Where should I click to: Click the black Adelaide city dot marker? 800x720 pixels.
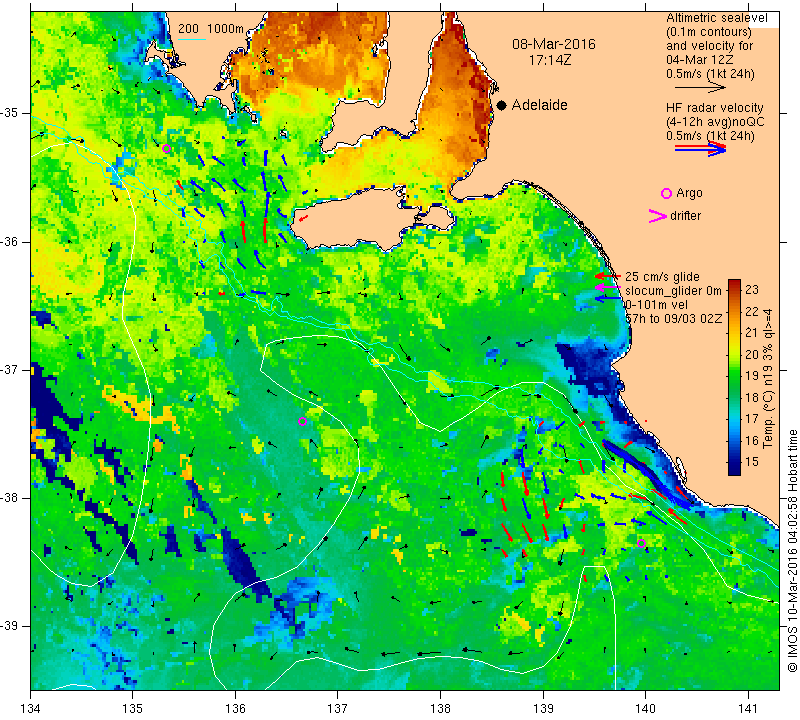(502, 105)
